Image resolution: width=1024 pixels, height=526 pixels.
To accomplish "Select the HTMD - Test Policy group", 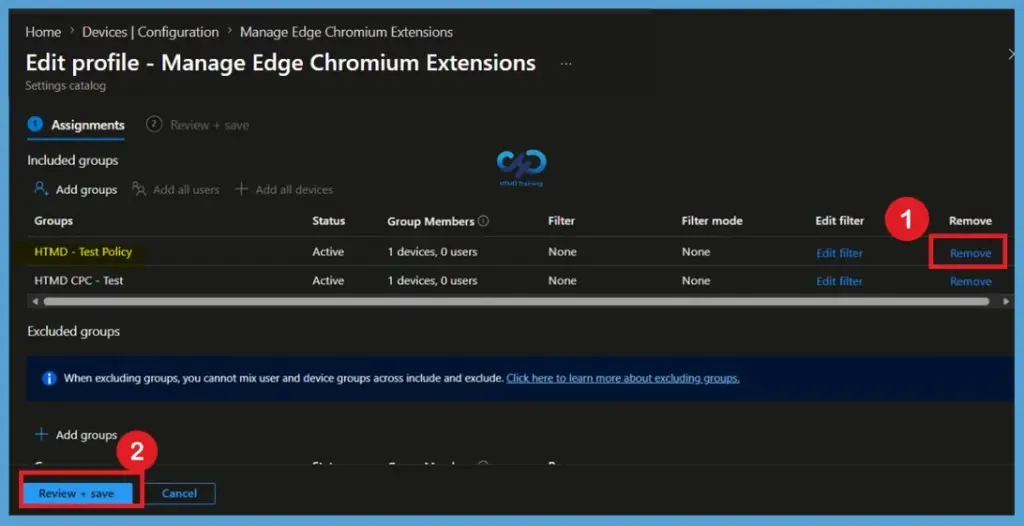I will (83, 252).
